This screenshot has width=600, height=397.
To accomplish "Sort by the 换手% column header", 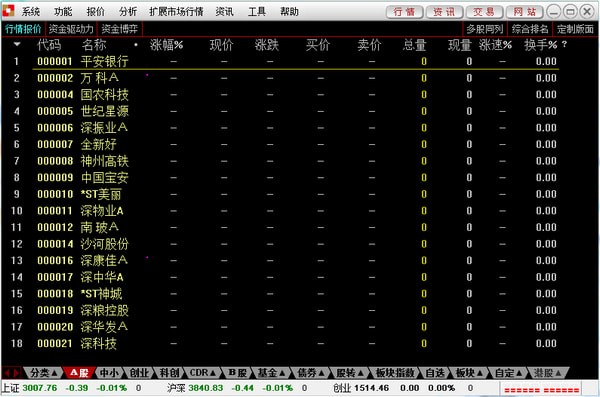I will click(x=540, y=45).
